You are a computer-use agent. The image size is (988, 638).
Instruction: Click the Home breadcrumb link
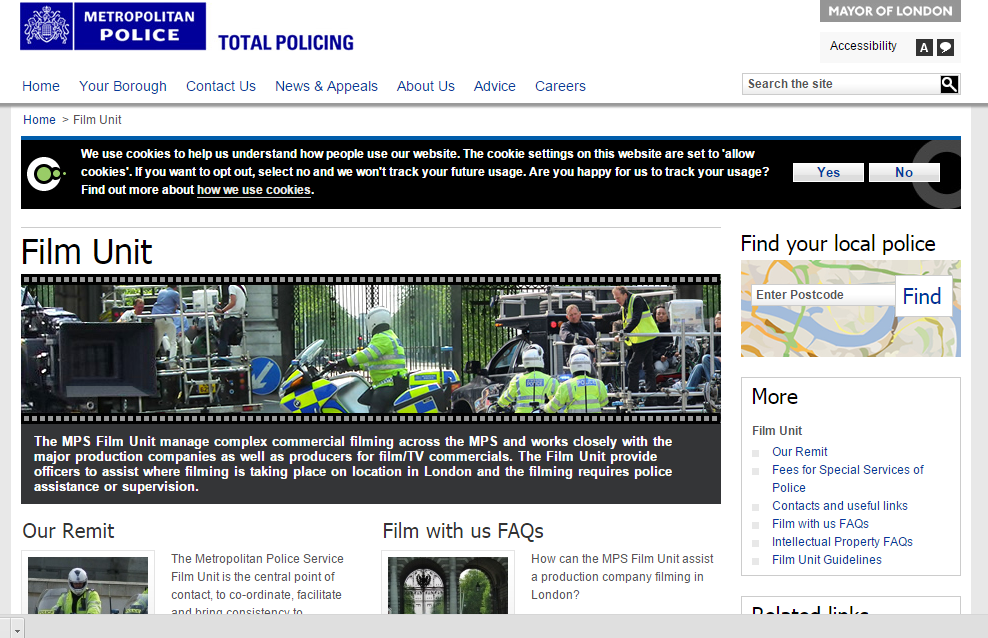[40, 120]
